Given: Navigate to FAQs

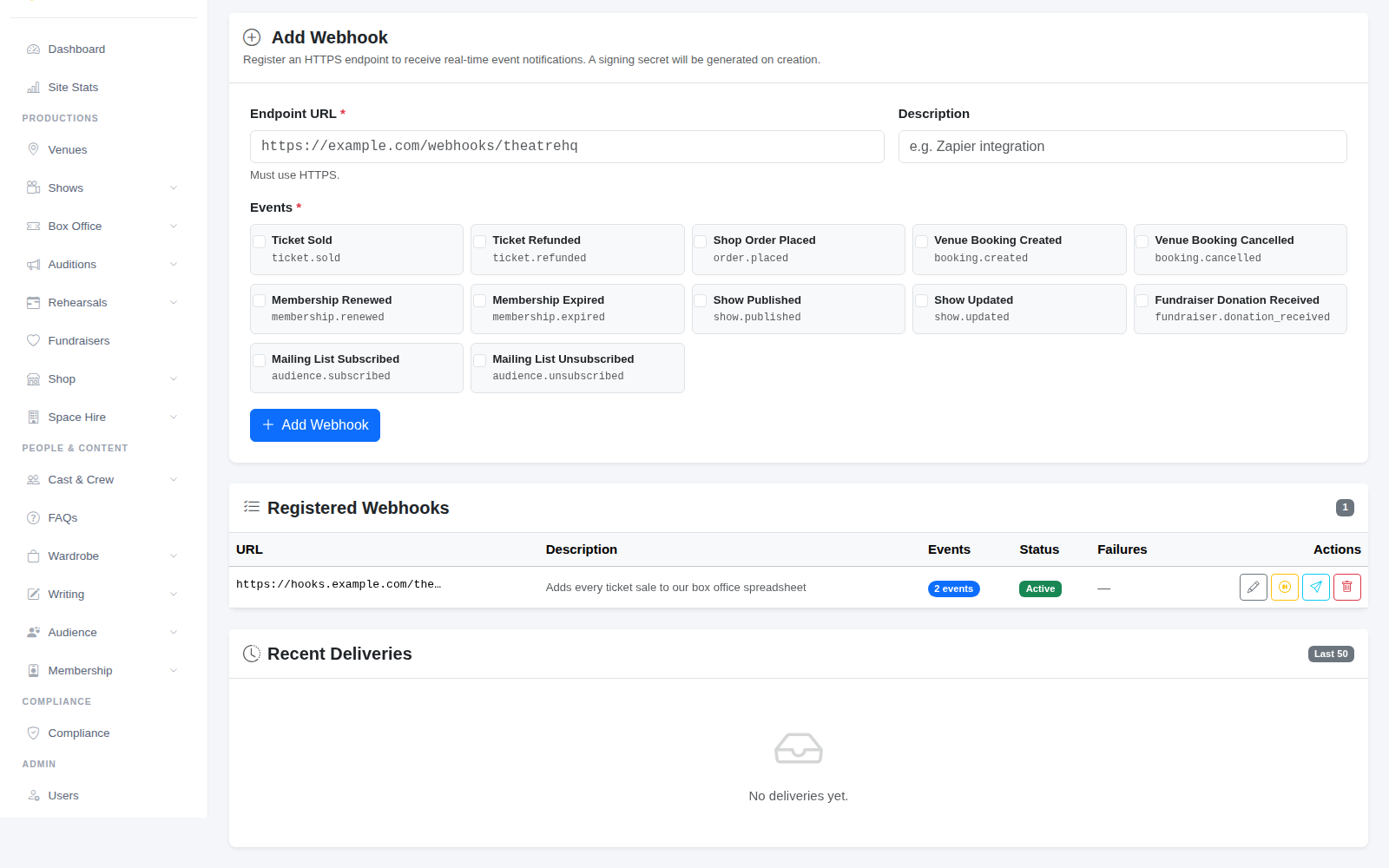Looking at the screenshot, I should click(x=103, y=518).
